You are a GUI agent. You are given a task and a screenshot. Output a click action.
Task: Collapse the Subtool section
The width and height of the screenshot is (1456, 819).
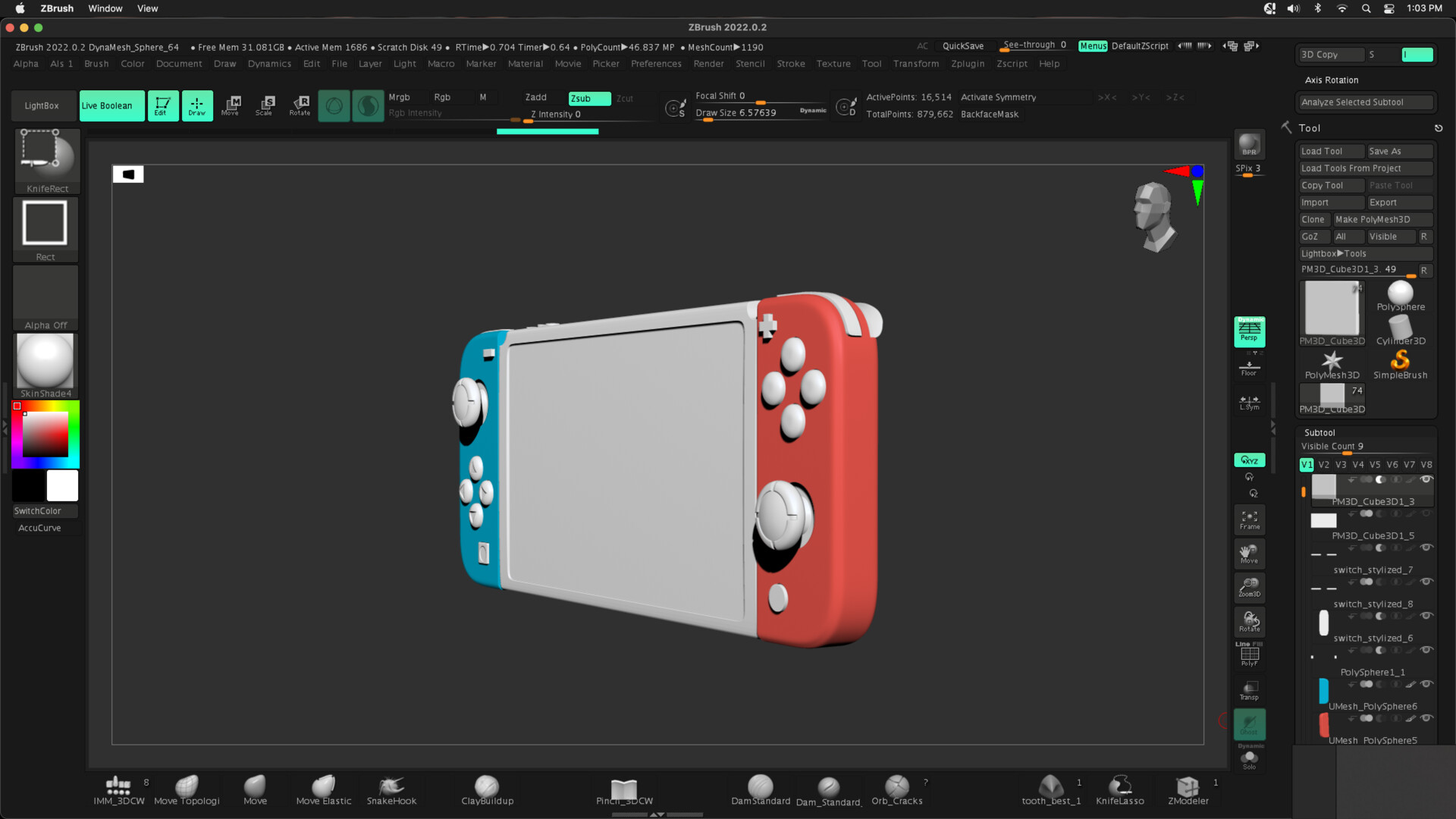1319,432
